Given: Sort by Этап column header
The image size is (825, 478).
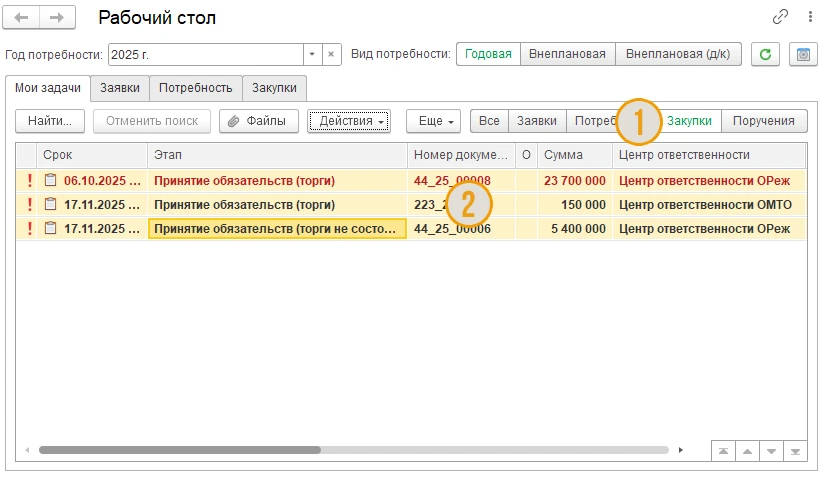Looking at the screenshot, I should coord(277,155).
